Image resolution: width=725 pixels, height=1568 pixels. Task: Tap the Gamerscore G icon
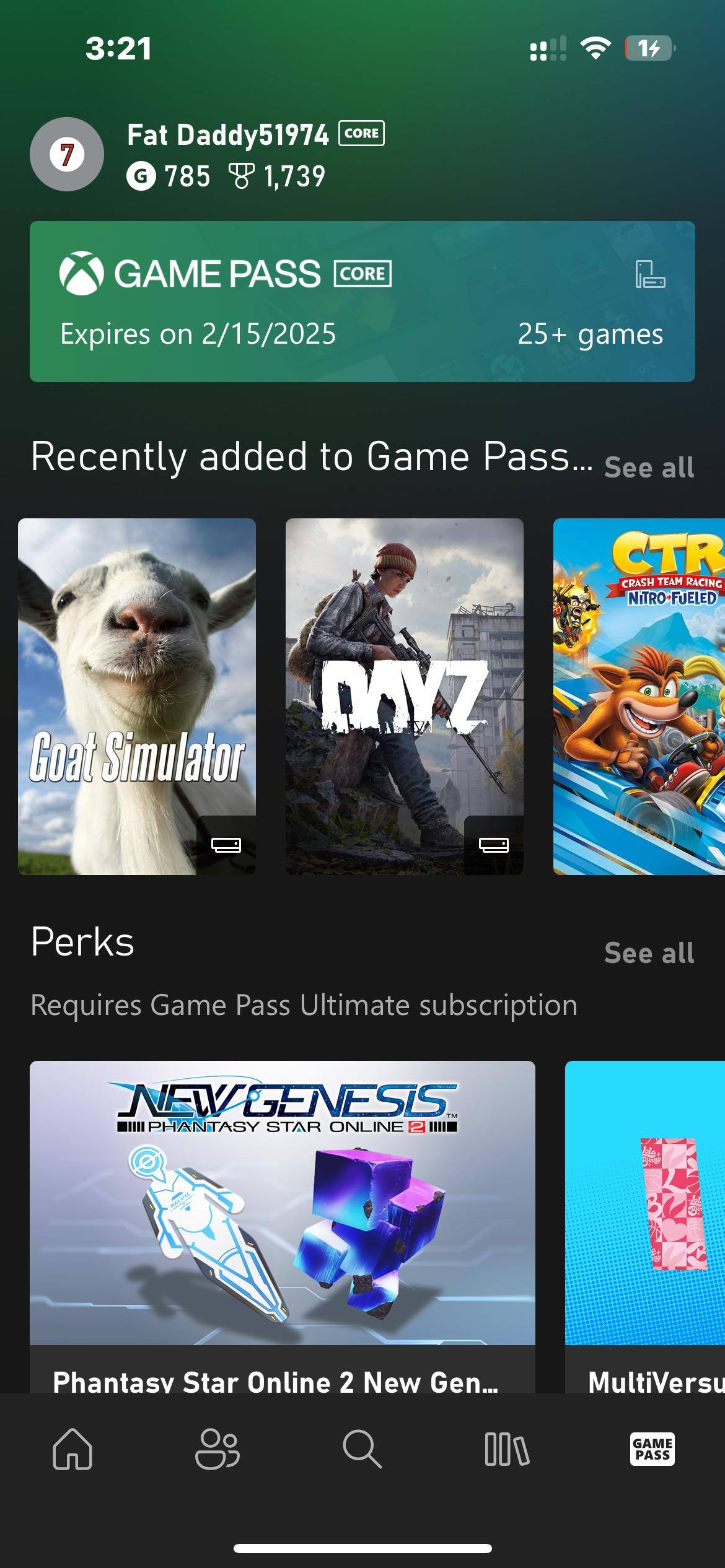click(141, 176)
